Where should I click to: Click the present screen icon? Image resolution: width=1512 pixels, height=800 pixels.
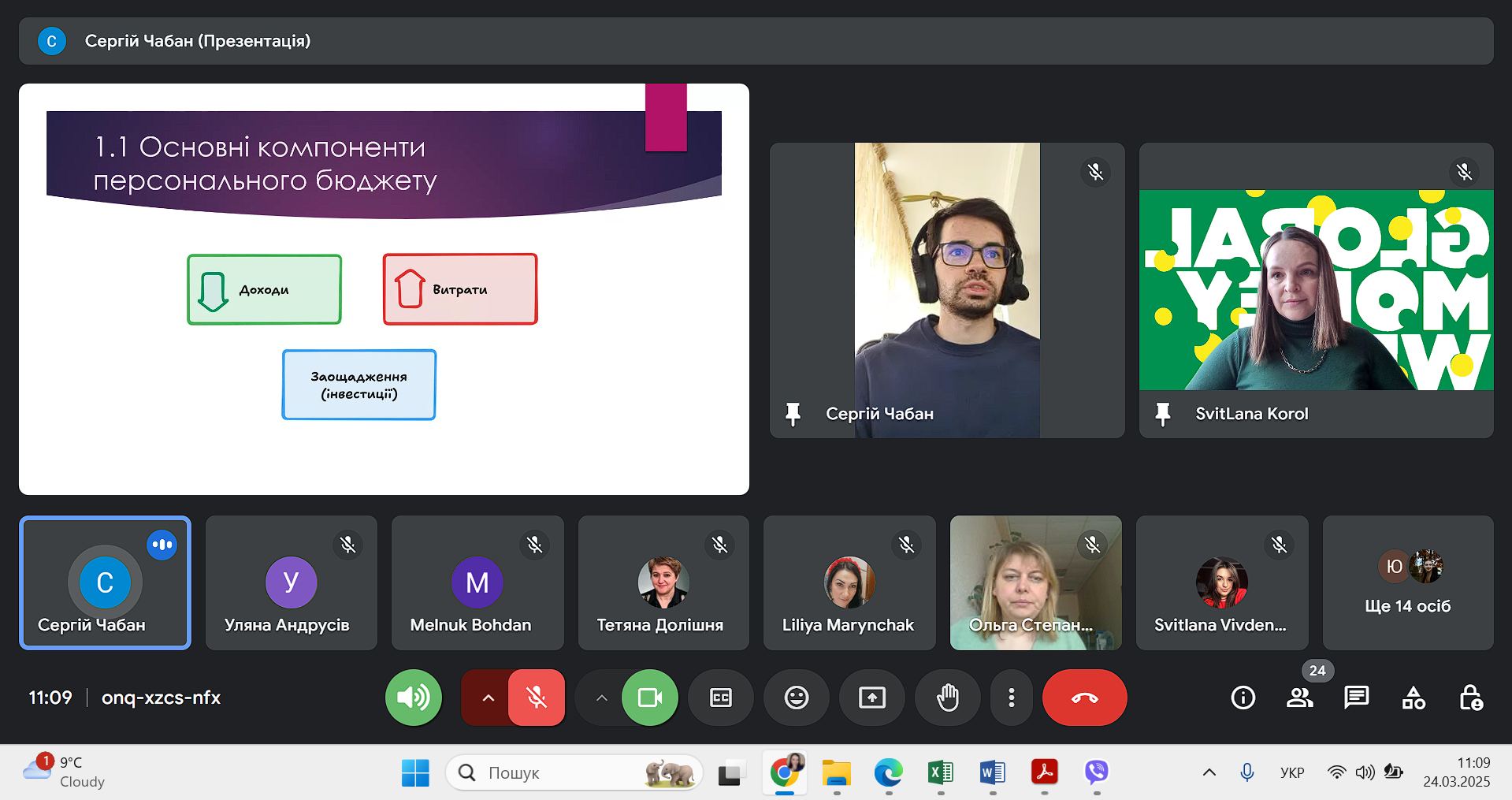tap(871, 698)
